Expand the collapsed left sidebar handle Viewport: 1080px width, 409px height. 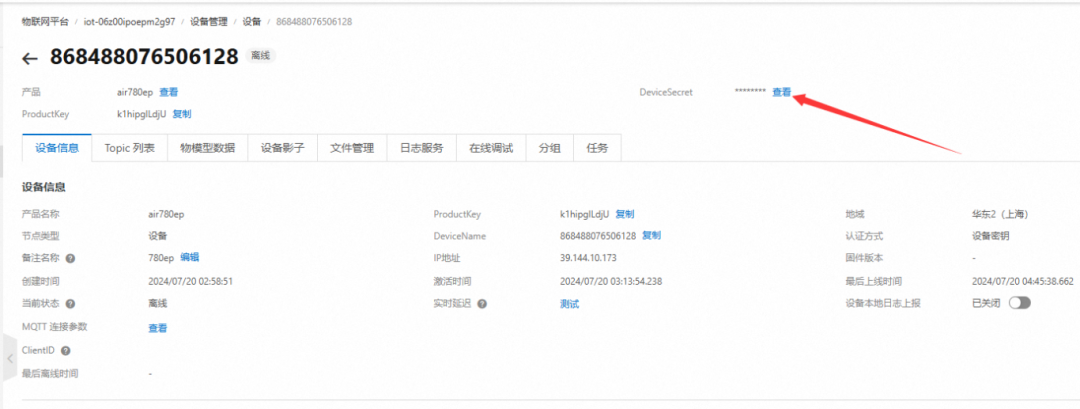click(10, 358)
